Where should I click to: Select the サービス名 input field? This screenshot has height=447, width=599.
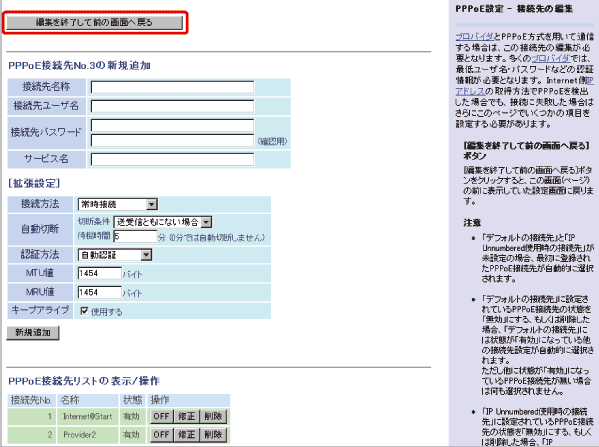point(172,159)
